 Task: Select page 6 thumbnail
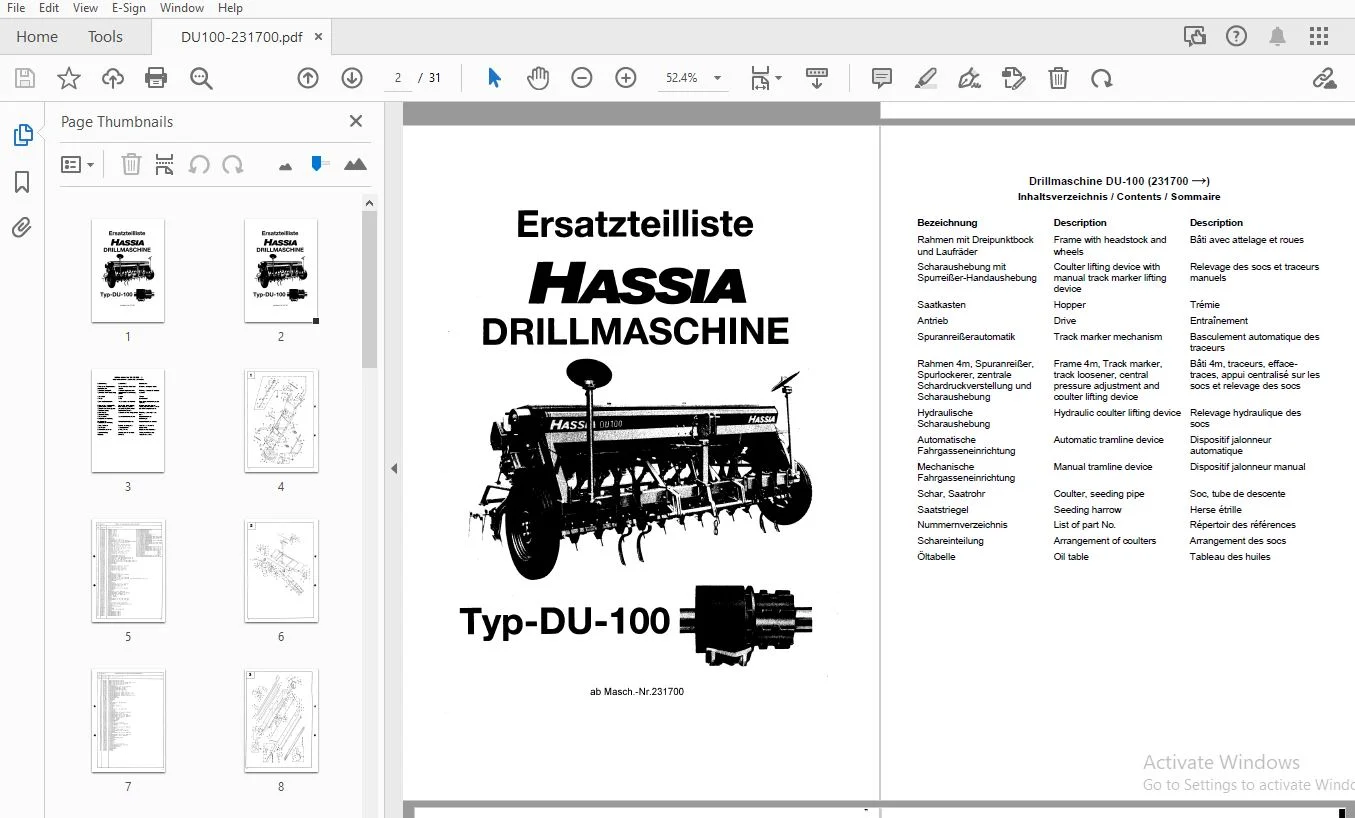[x=281, y=571]
